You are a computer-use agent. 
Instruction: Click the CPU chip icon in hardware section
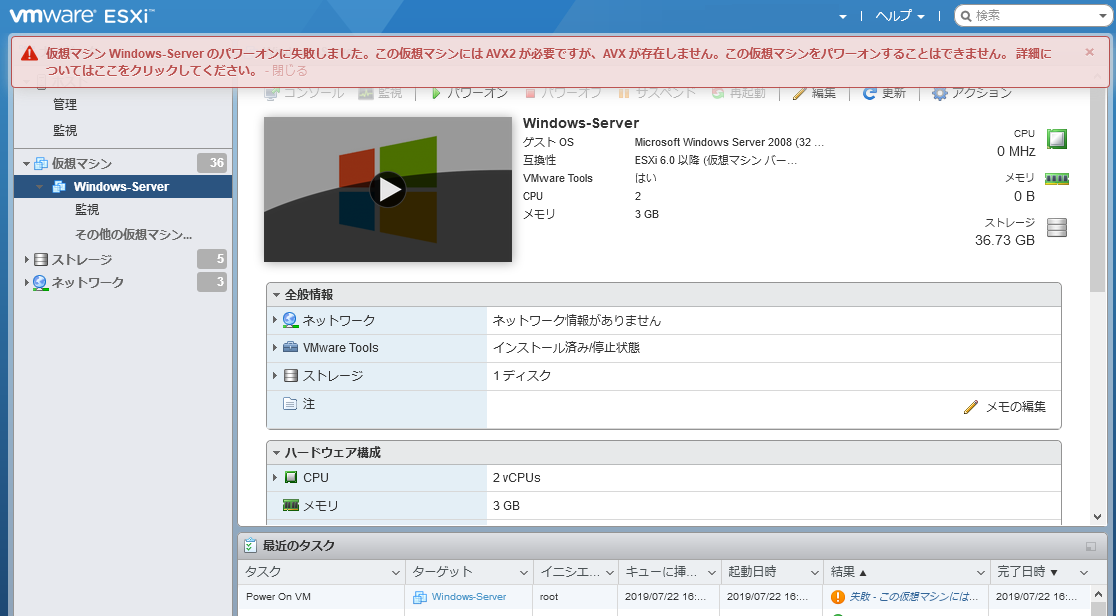pos(290,477)
